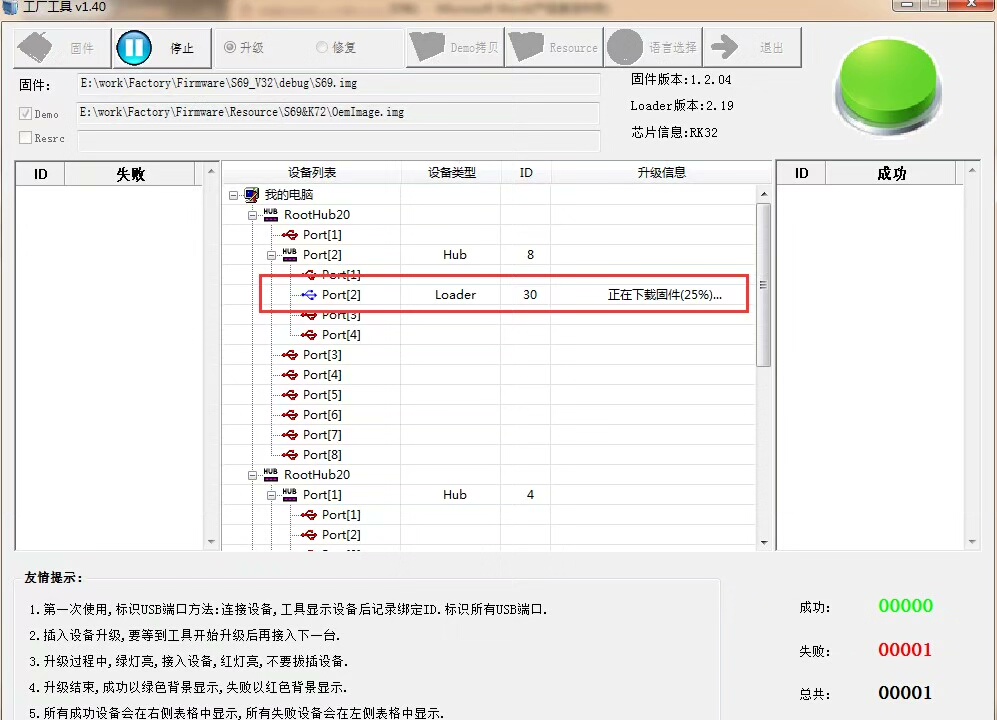The width and height of the screenshot is (997, 720).
Task: Click Port[2] under the ID 4 hub
Action: (x=341, y=535)
